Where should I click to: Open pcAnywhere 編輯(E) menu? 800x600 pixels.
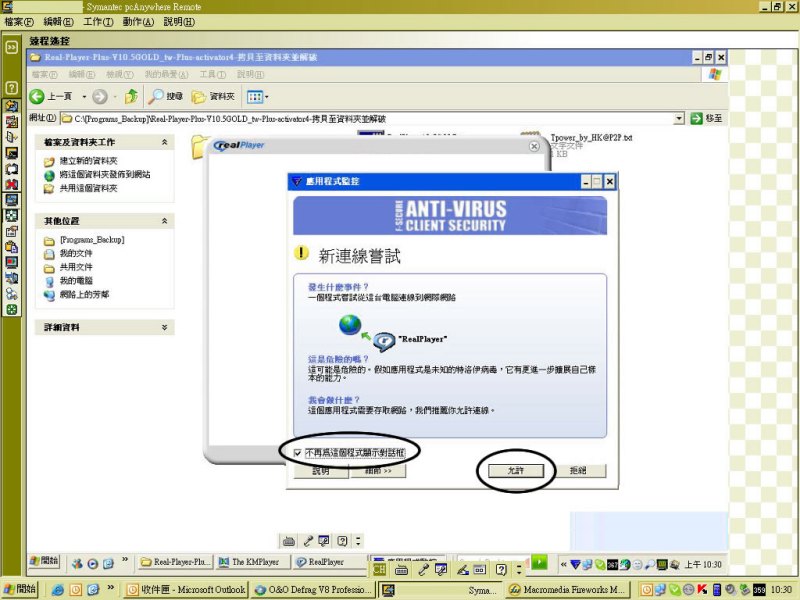(x=58, y=22)
